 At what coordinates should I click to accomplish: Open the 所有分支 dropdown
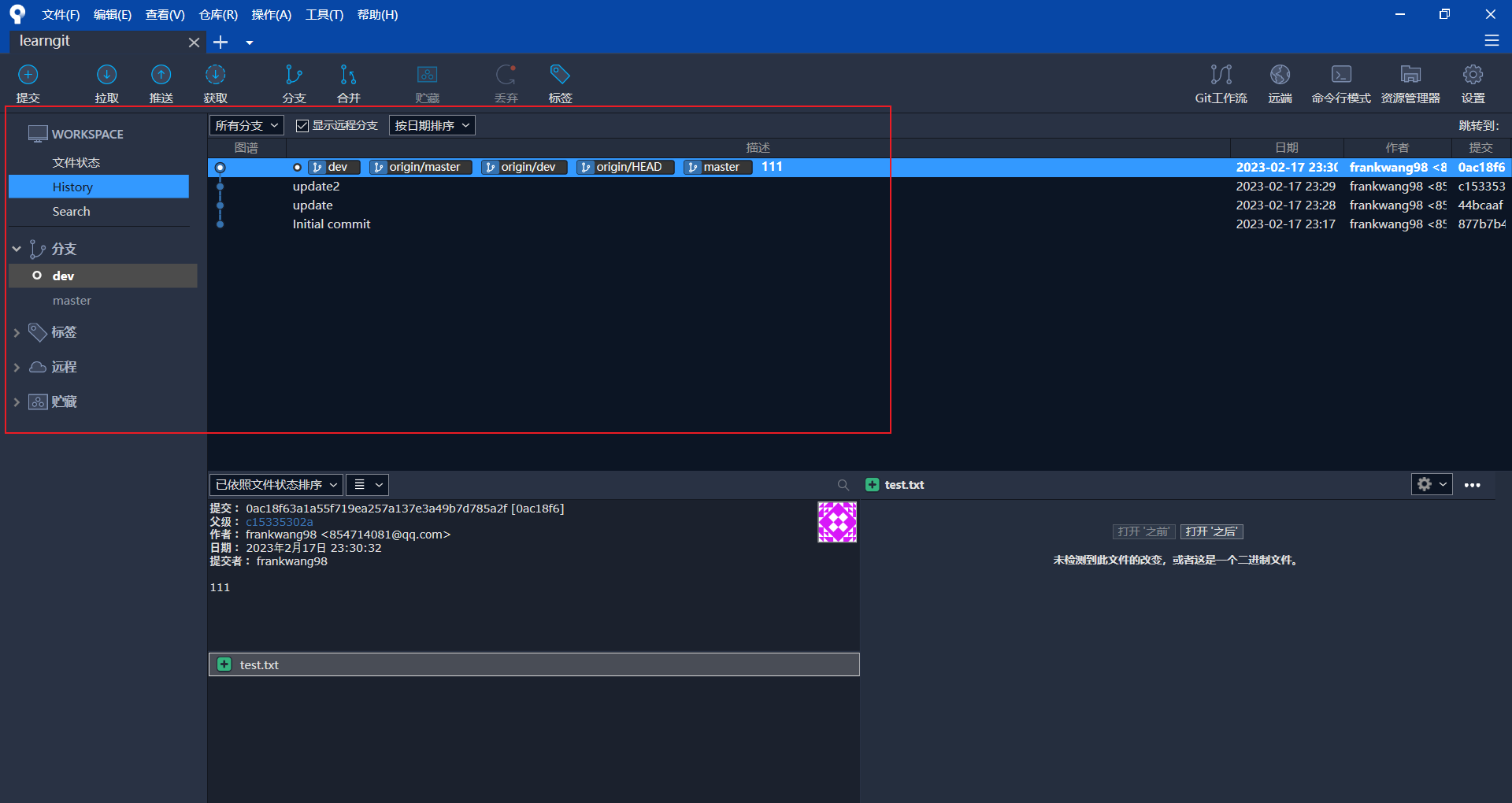(245, 124)
